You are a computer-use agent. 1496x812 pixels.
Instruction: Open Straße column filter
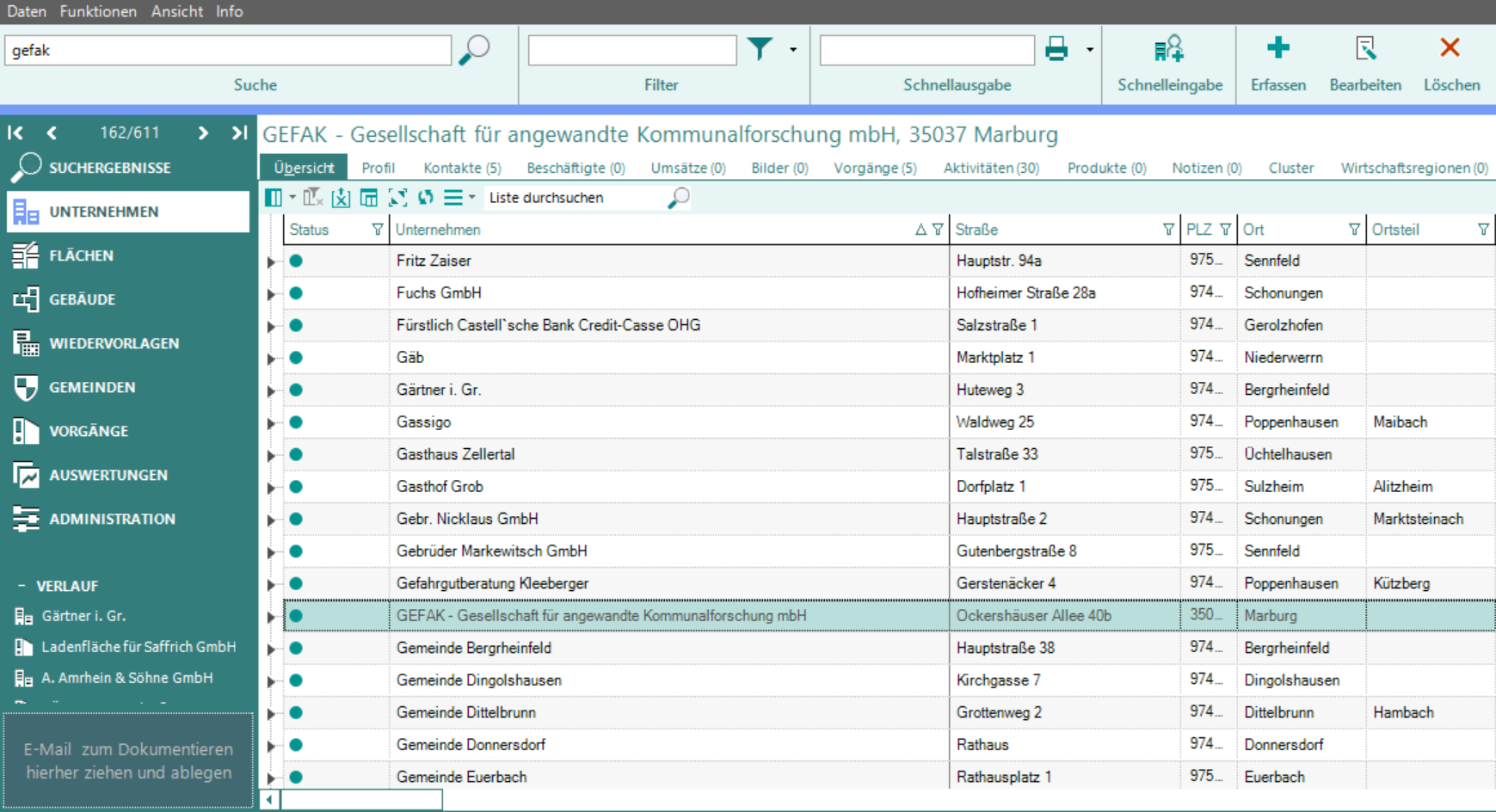1168,230
